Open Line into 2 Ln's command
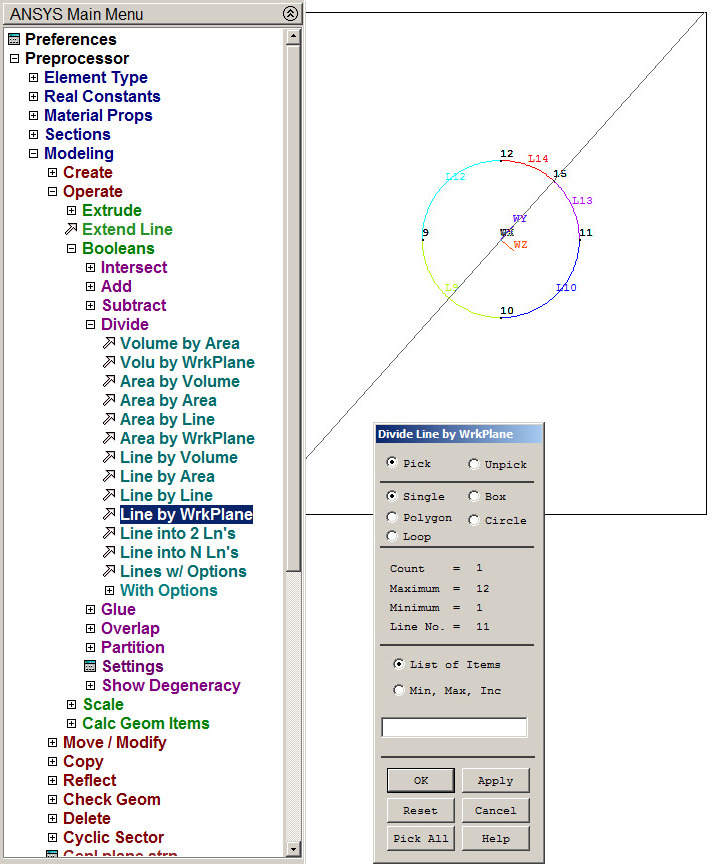The image size is (720, 864). (x=178, y=533)
